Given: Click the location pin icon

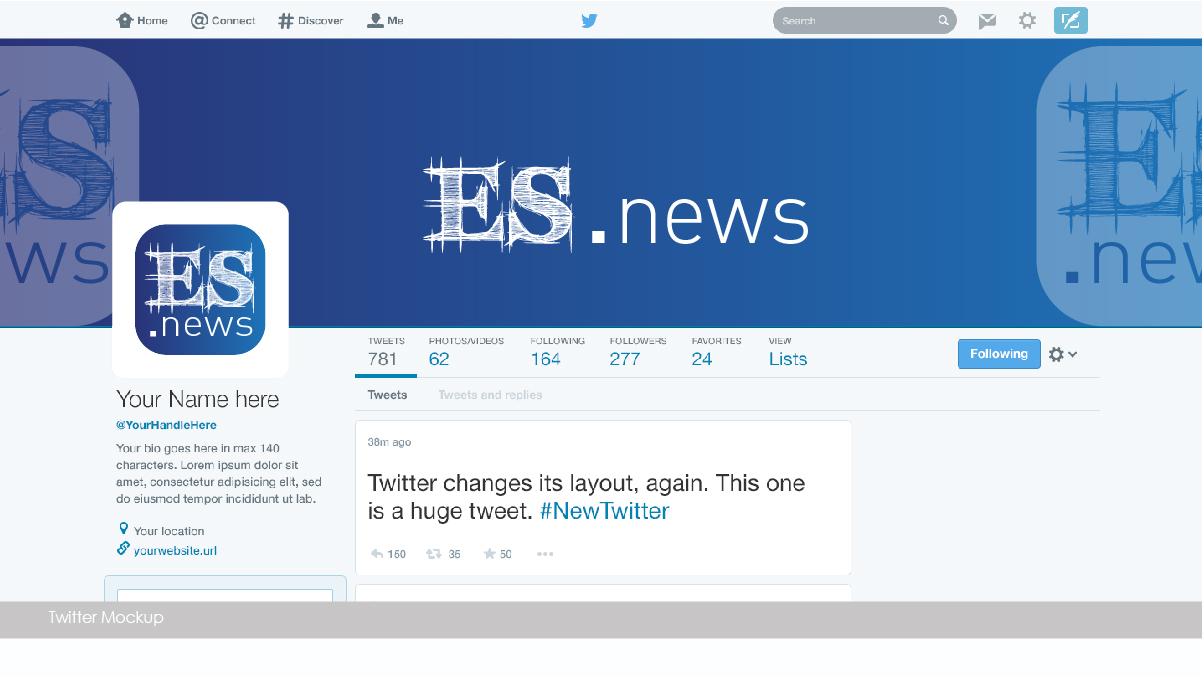Looking at the screenshot, I should point(123,529).
